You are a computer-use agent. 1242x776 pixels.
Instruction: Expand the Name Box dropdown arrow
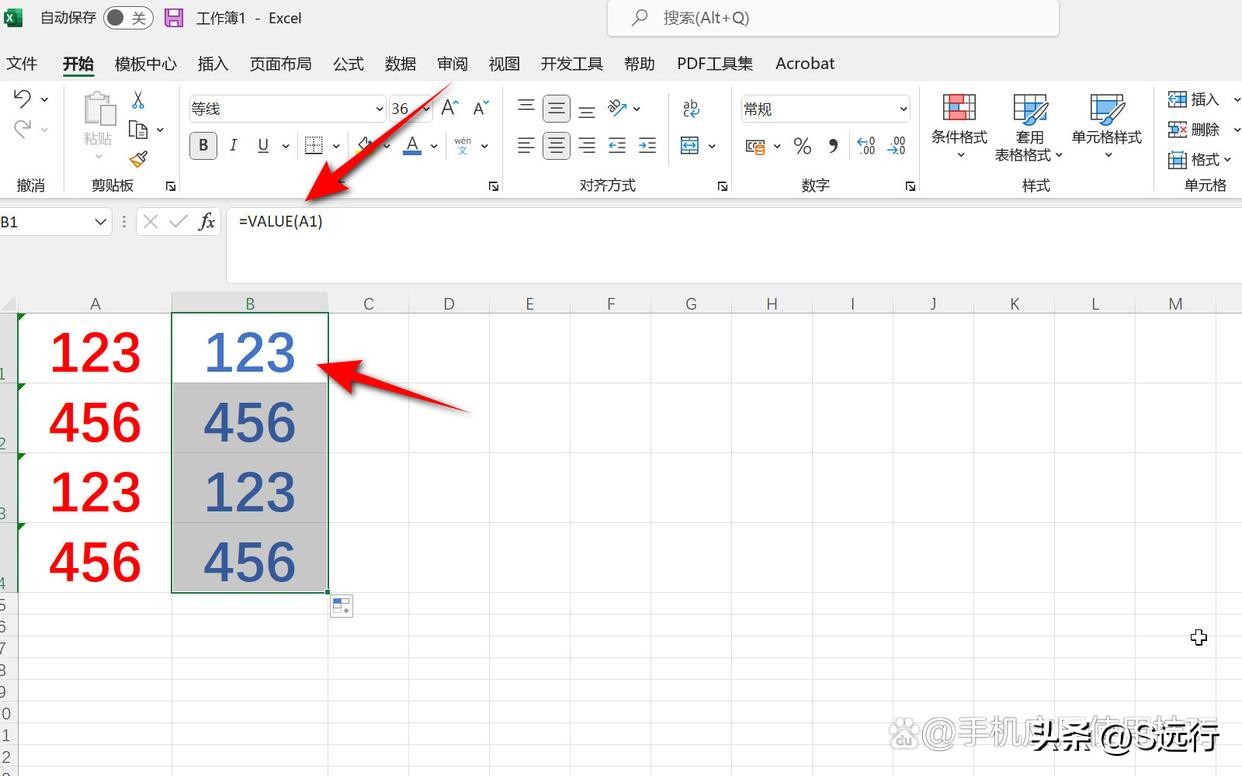(100, 222)
